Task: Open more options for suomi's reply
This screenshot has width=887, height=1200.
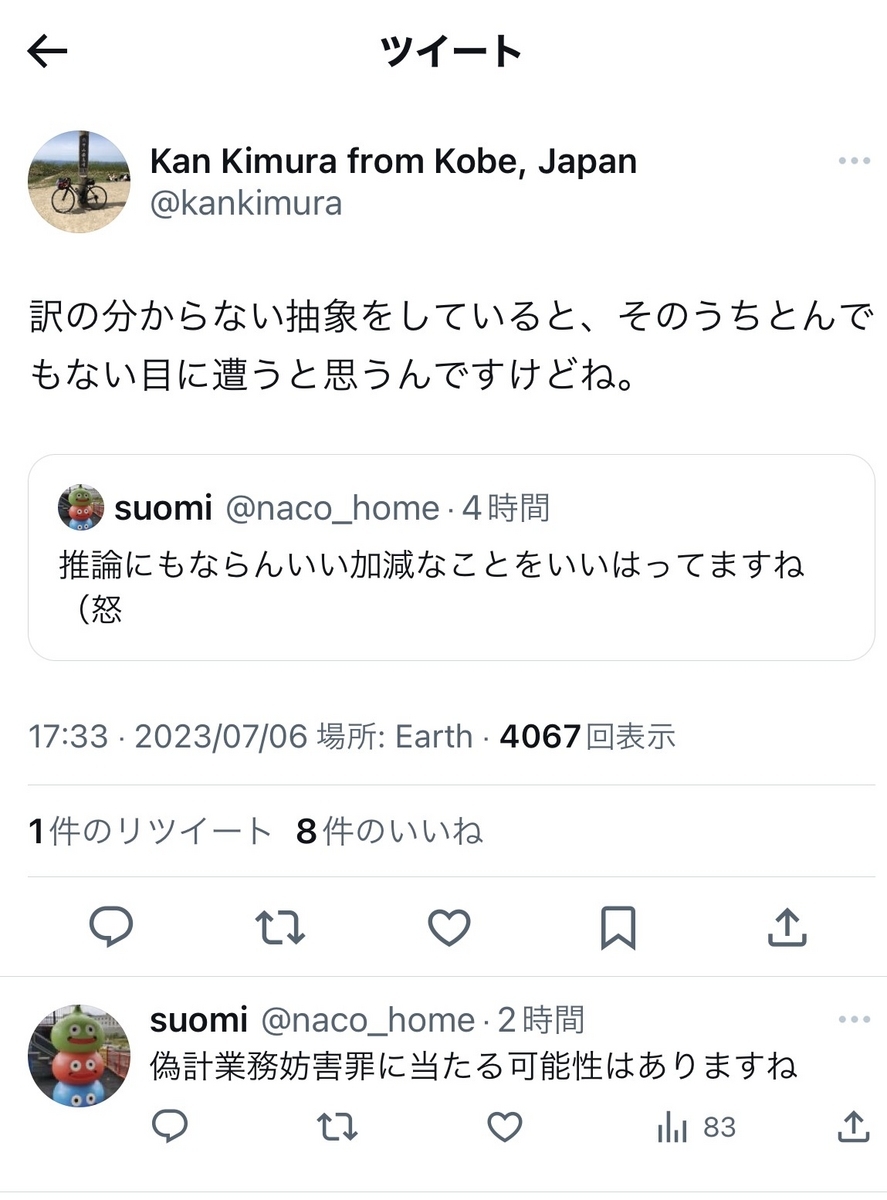Action: click(x=854, y=1020)
